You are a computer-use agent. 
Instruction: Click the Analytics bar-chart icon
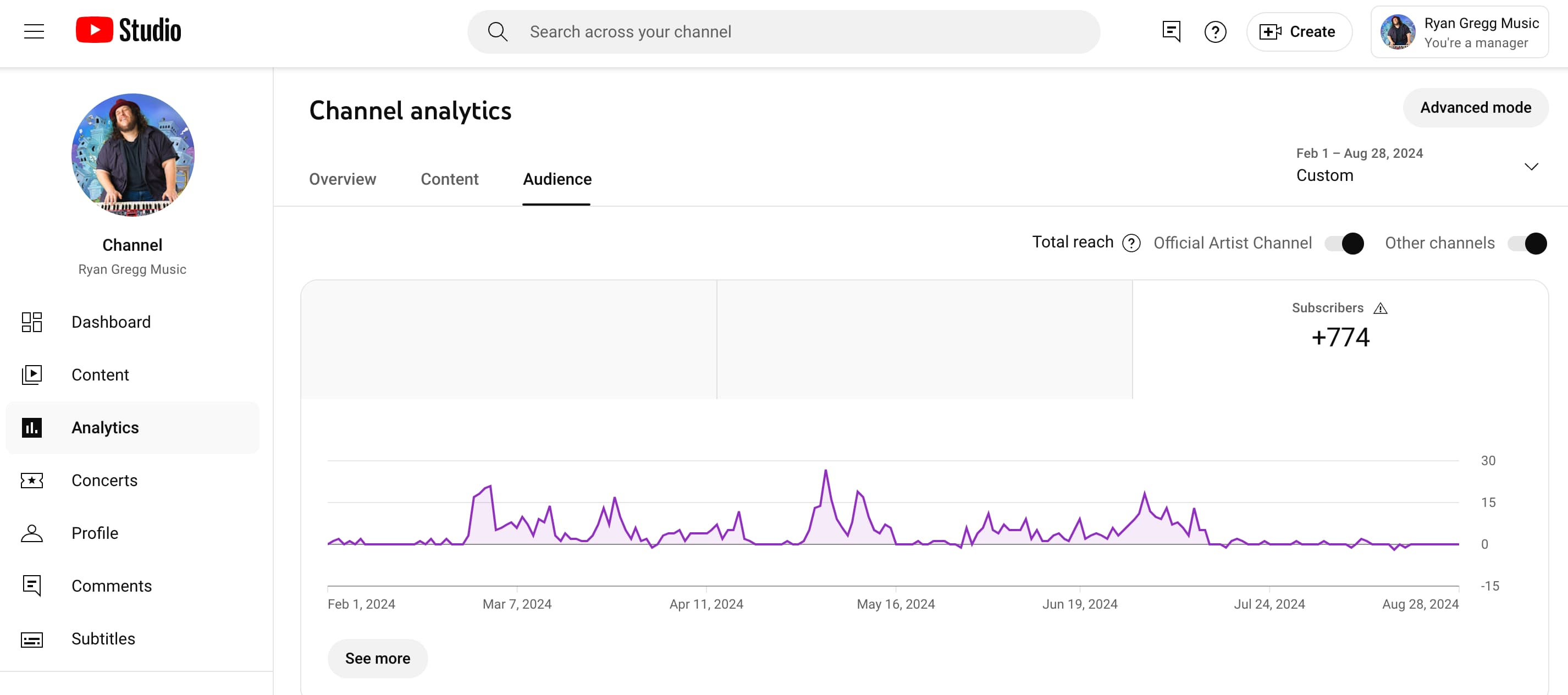(x=32, y=428)
